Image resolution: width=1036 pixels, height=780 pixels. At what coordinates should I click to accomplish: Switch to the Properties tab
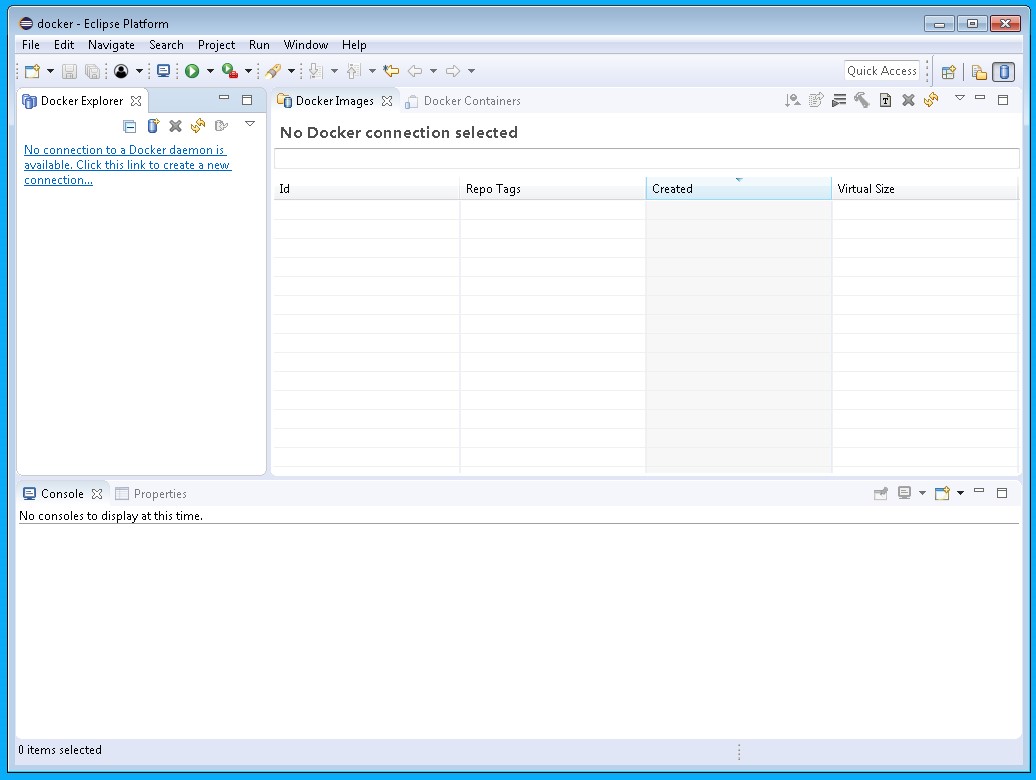tap(159, 494)
